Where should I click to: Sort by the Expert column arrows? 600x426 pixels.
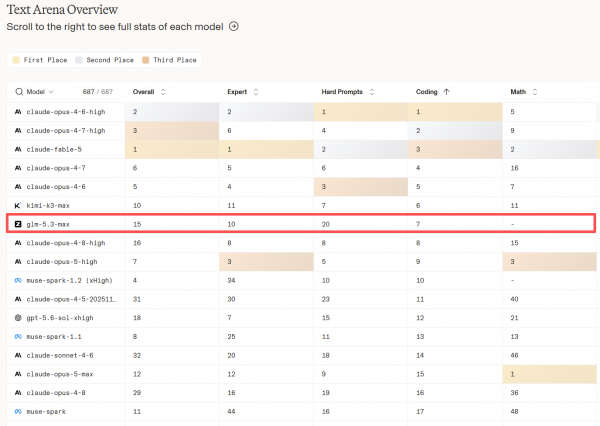click(256, 92)
